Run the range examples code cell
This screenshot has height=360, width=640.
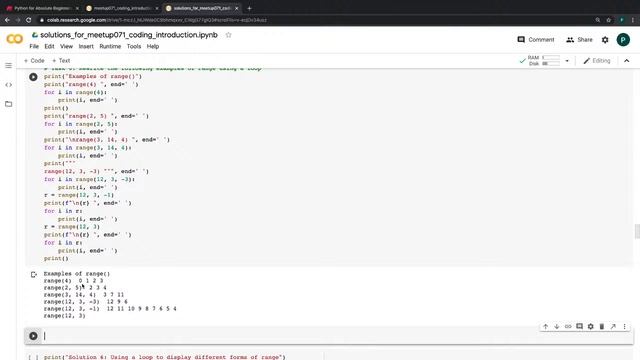[x=33, y=77]
